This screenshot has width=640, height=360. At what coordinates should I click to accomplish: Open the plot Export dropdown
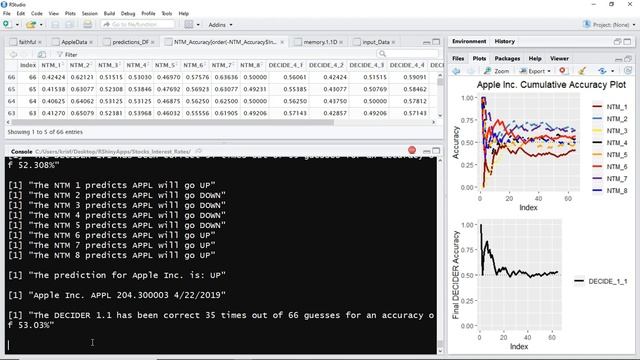[x=535, y=71]
